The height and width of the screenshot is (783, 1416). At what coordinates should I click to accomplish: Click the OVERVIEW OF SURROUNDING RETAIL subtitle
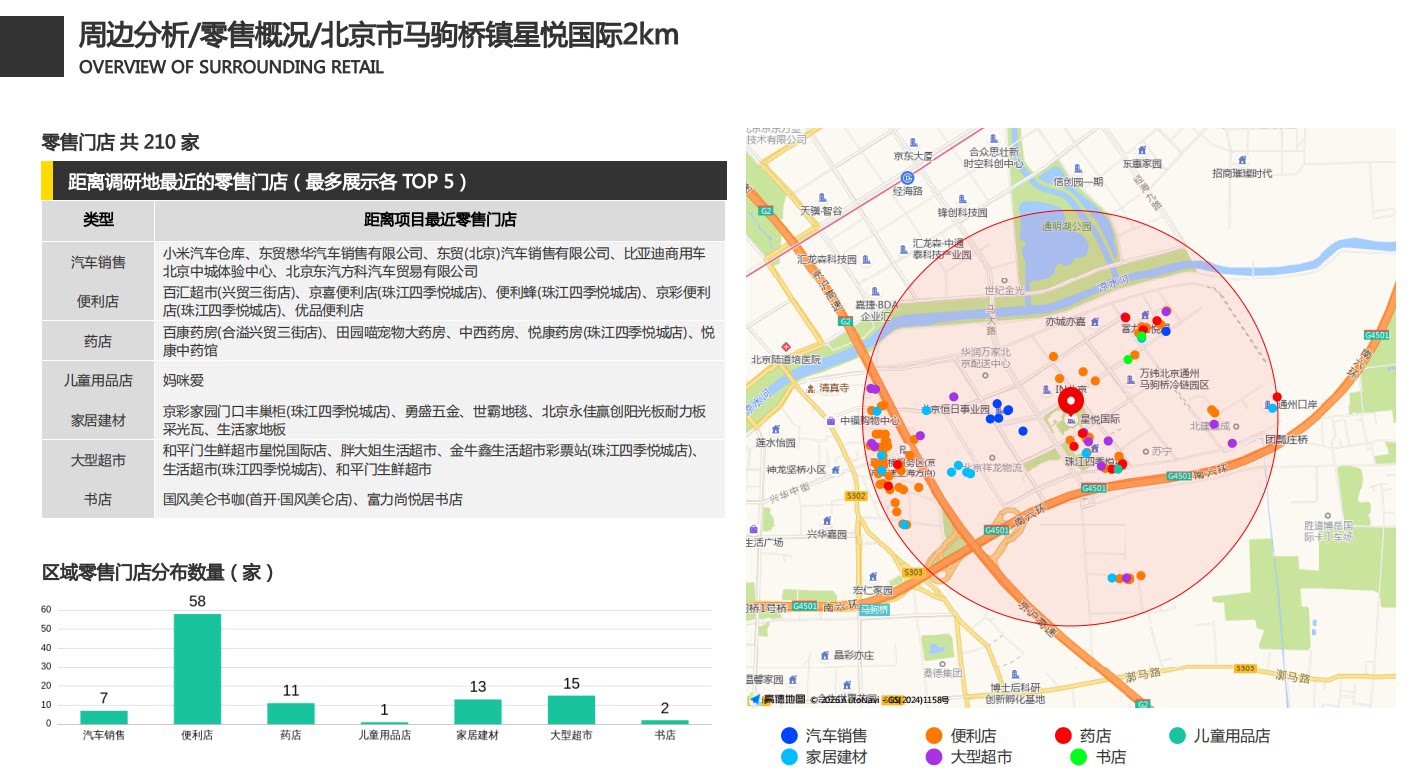pyautogui.click(x=231, y=67)
